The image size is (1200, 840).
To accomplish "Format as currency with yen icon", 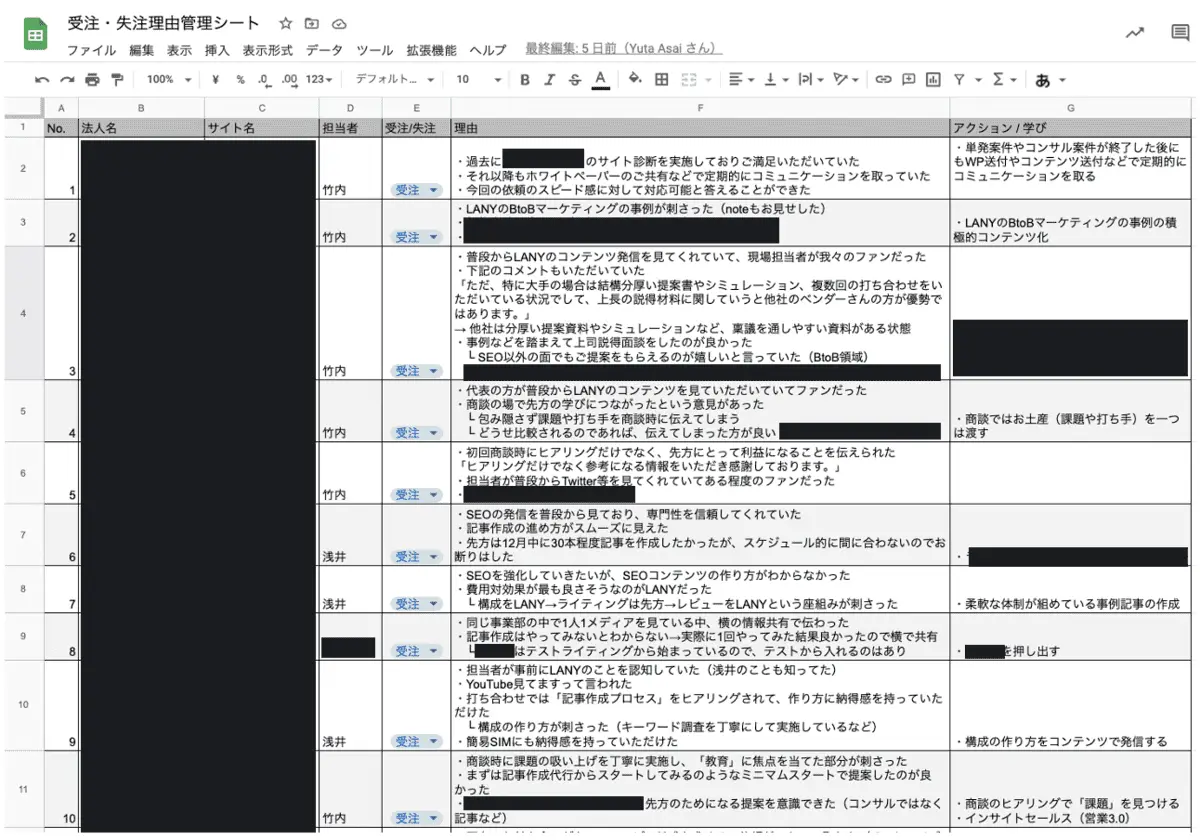I will tap(215, 80).
